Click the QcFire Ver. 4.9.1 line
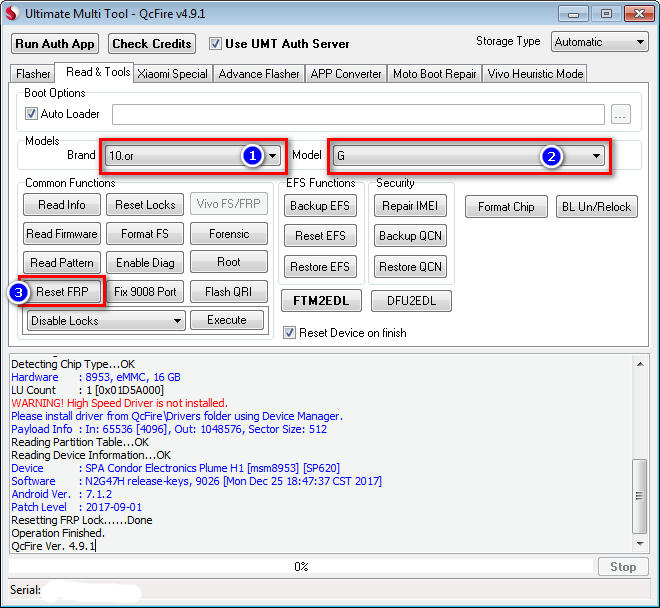 point(53,546)
